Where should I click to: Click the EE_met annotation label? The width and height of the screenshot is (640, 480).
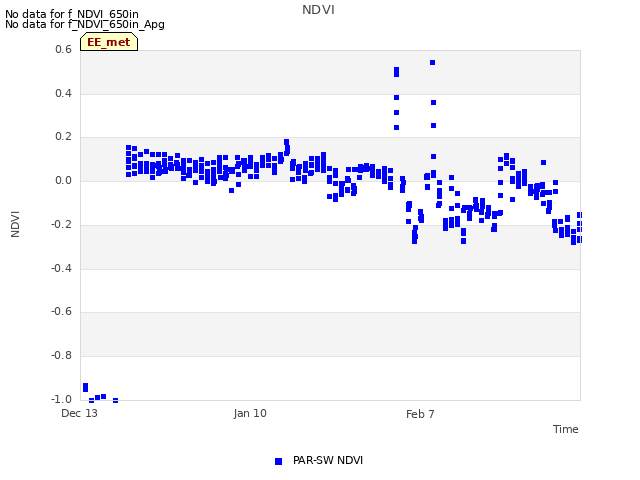point(109,42)
